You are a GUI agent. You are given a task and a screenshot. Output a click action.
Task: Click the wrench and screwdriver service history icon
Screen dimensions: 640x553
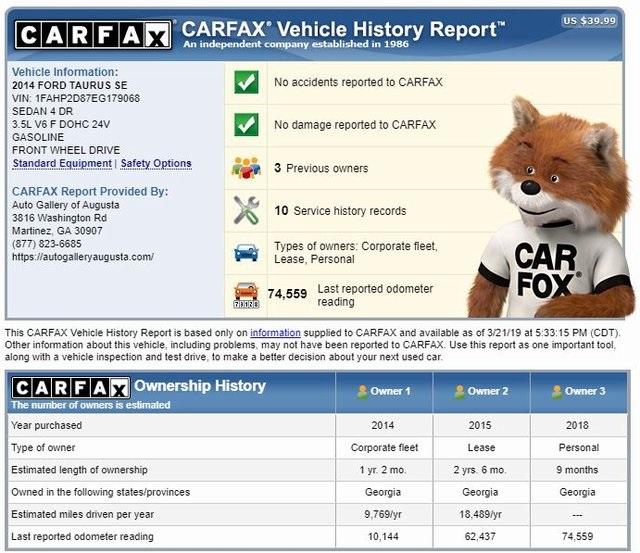pos(246,210)
